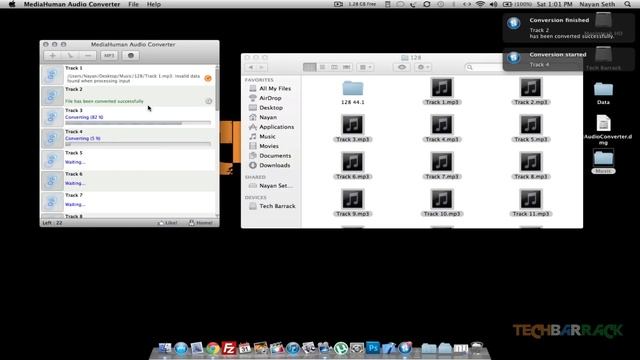Switch Finder to column view

[x=334, y=67]
